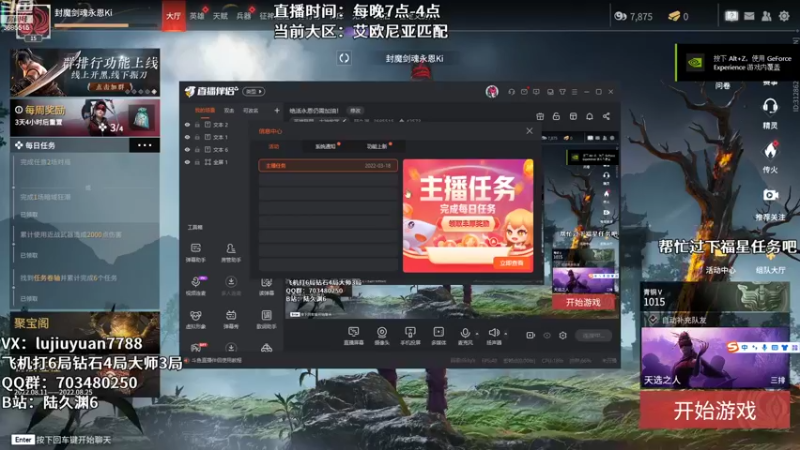Viewport: 800px width, 450px height.
Task: Open speaker dropdown arrow
Action: click(506, 334)
